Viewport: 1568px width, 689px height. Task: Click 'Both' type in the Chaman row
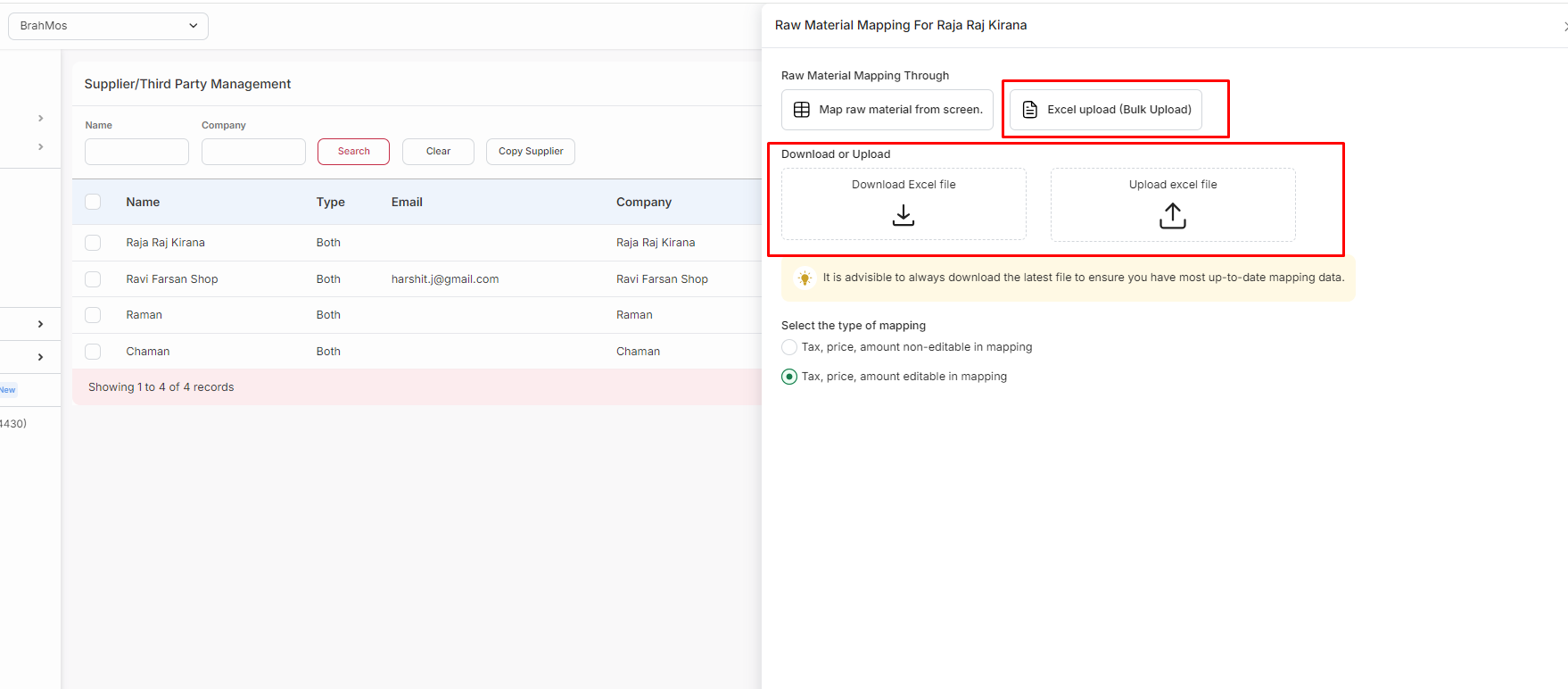[x=328, y=352]
